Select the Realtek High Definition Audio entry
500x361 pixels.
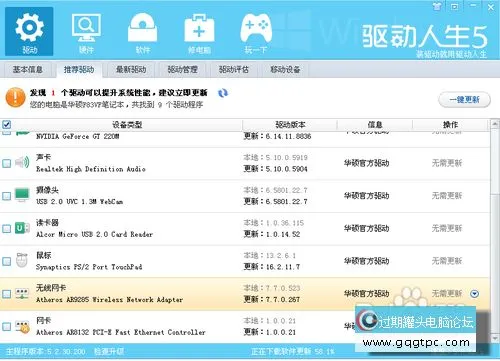(x=91, y=169)
